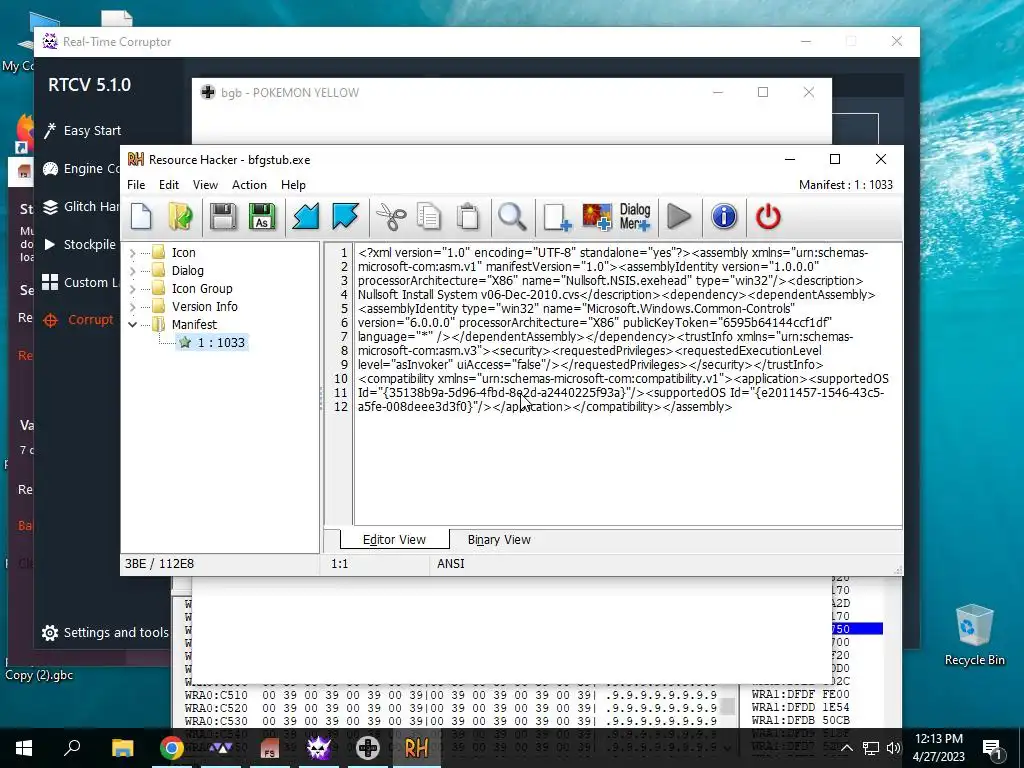The width and height of the screenshot is (1024, 768).
Task: Open the blue Info icon
Action: tap(724, 217)
